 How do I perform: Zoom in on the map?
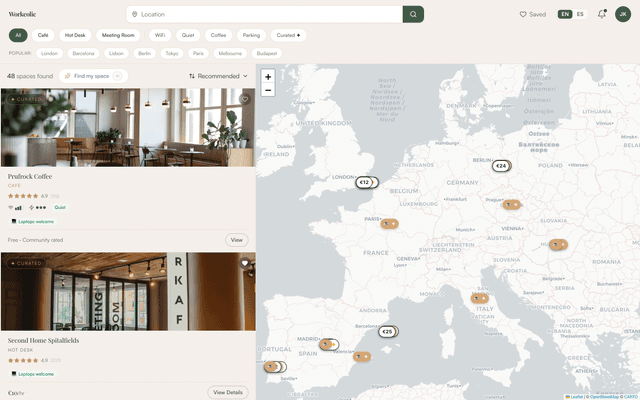point(268,77)
